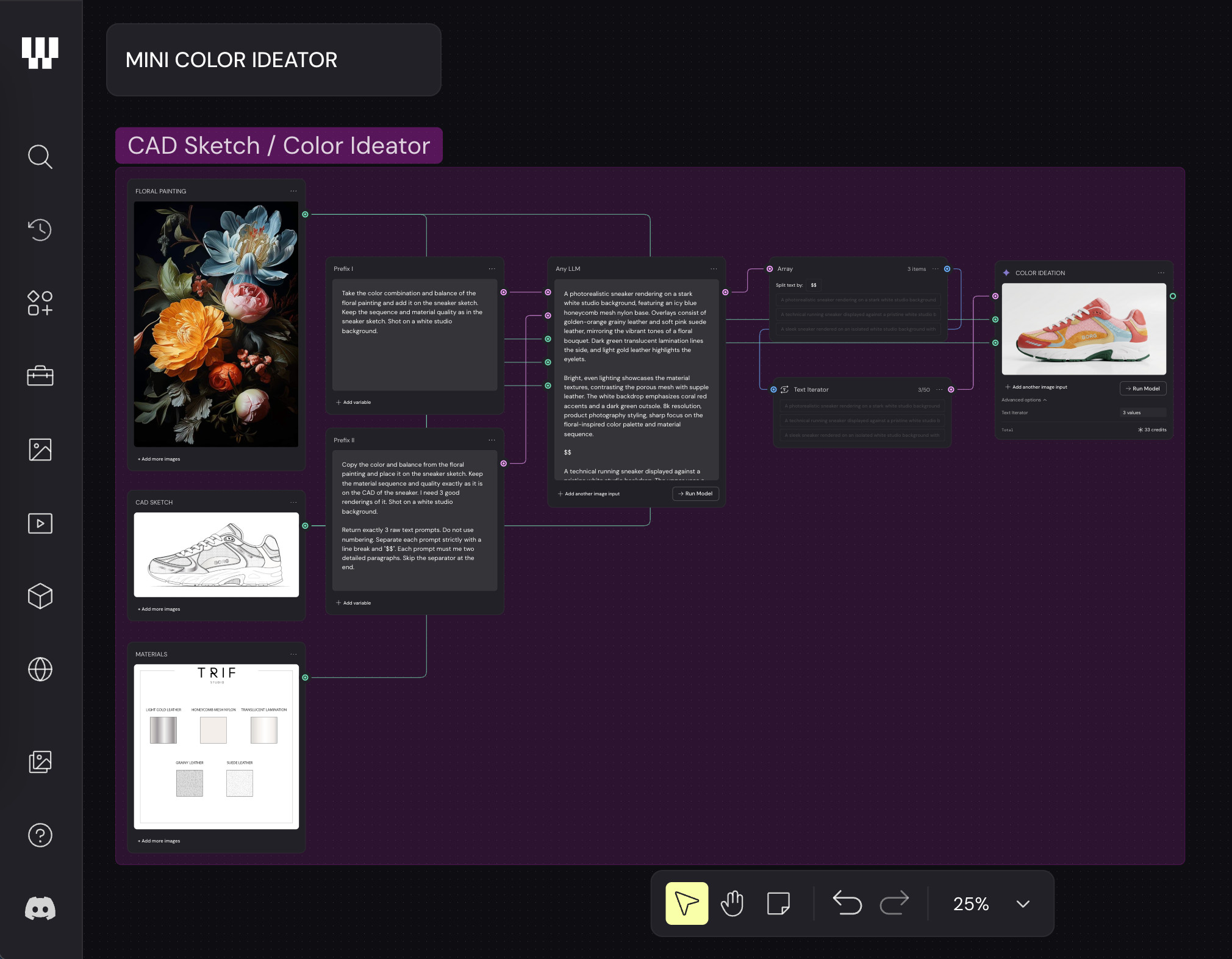
Task: Open the image models icon
Action: click(40, 450)
